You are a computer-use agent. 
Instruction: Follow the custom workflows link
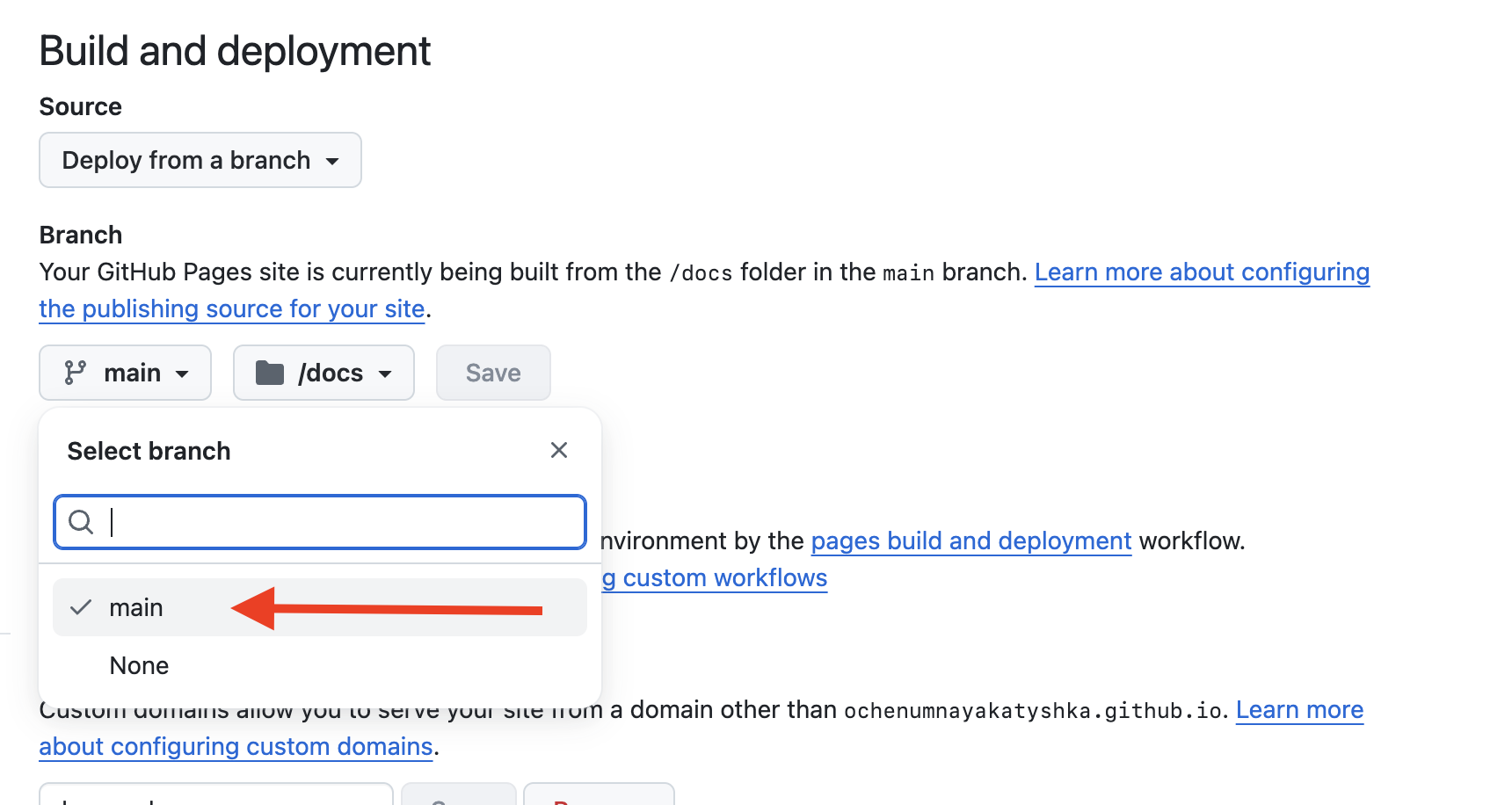[715, 577]
